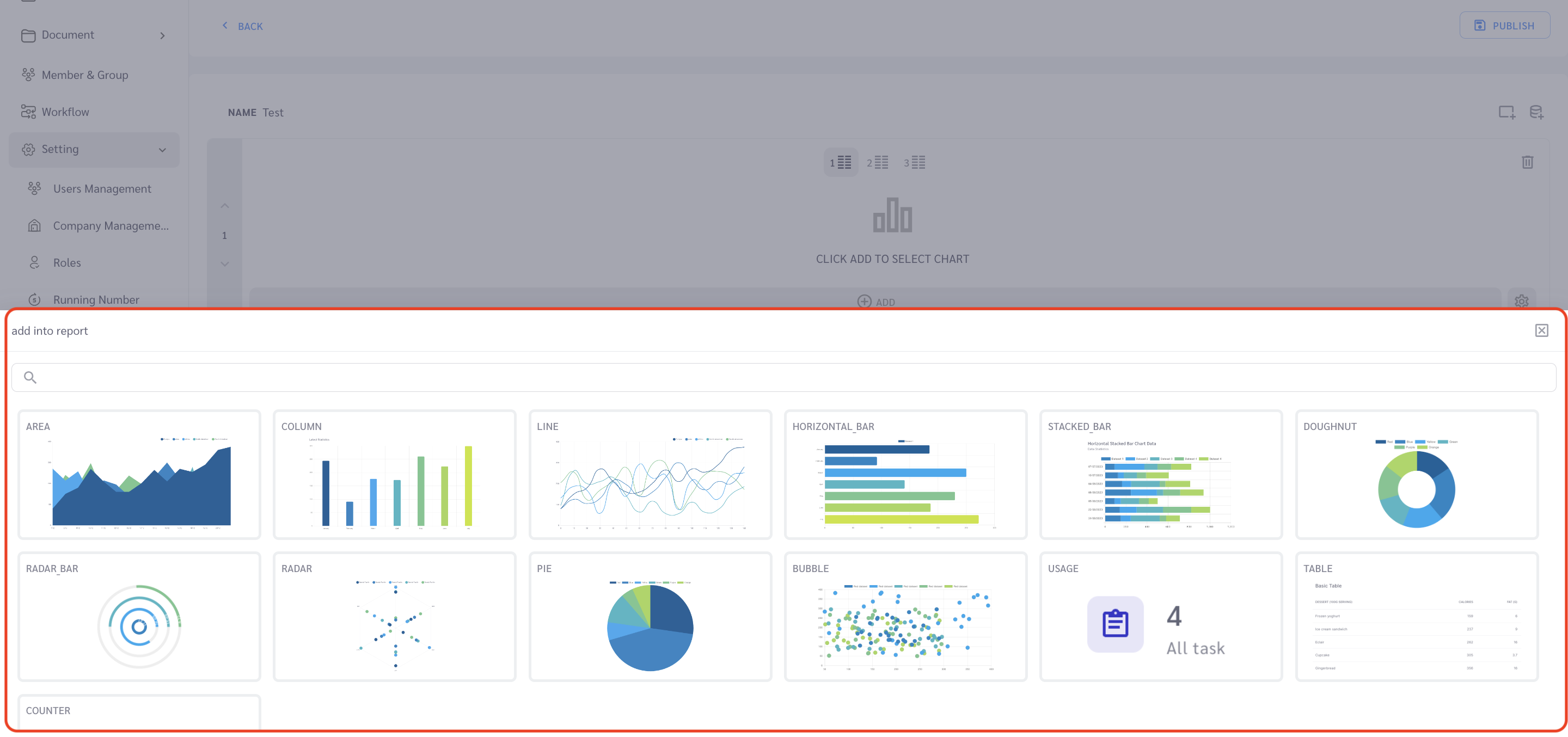Select the COLUMN chart thumbnail

[x=394, y=475]
